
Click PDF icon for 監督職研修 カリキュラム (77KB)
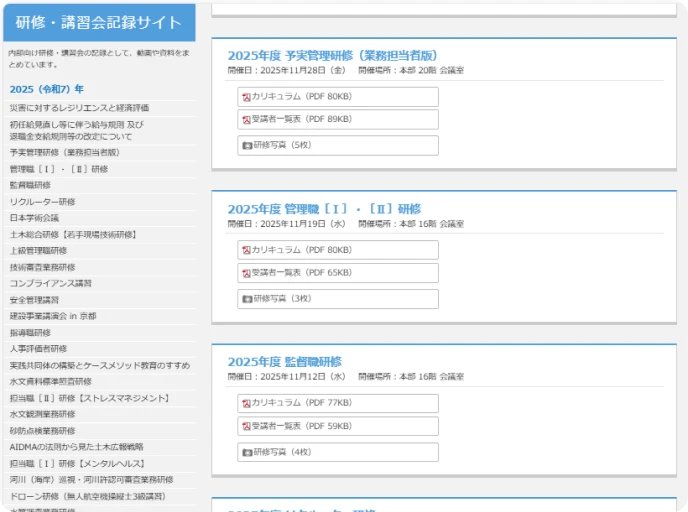tap(246, 403)
